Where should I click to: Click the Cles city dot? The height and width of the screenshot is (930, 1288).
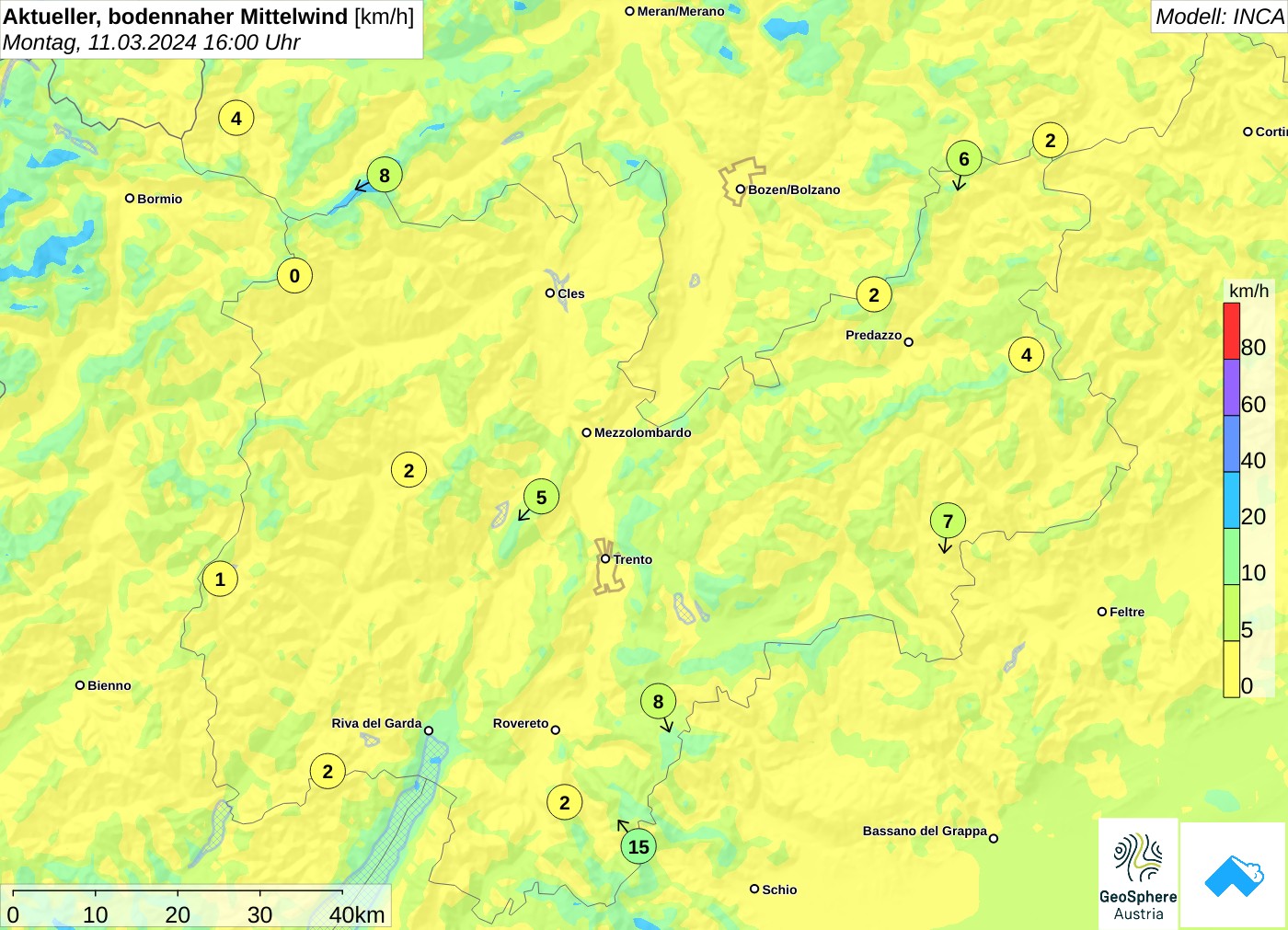point(550,293)
